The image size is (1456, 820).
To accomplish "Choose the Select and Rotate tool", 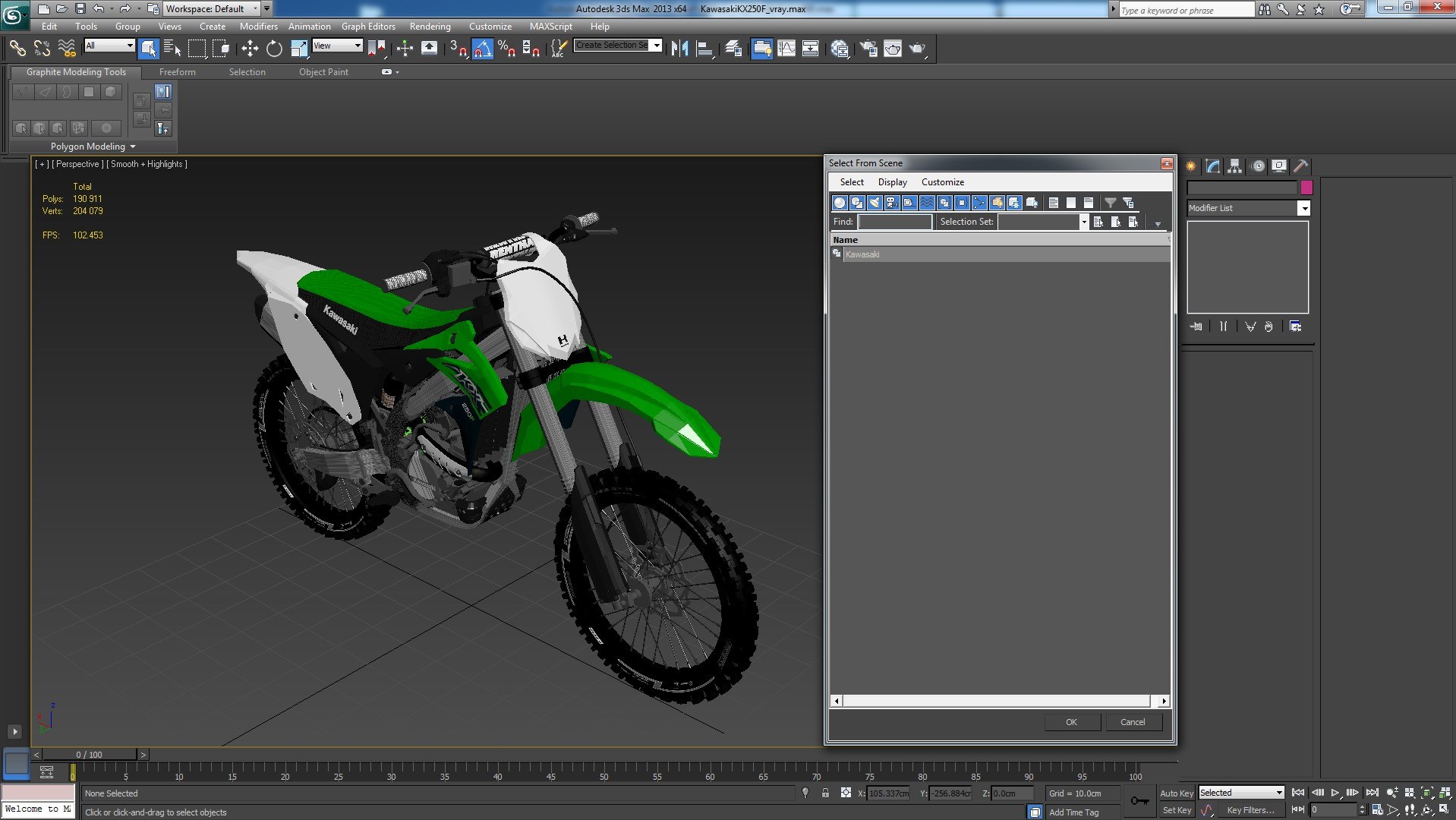I will tap(274, 49).
